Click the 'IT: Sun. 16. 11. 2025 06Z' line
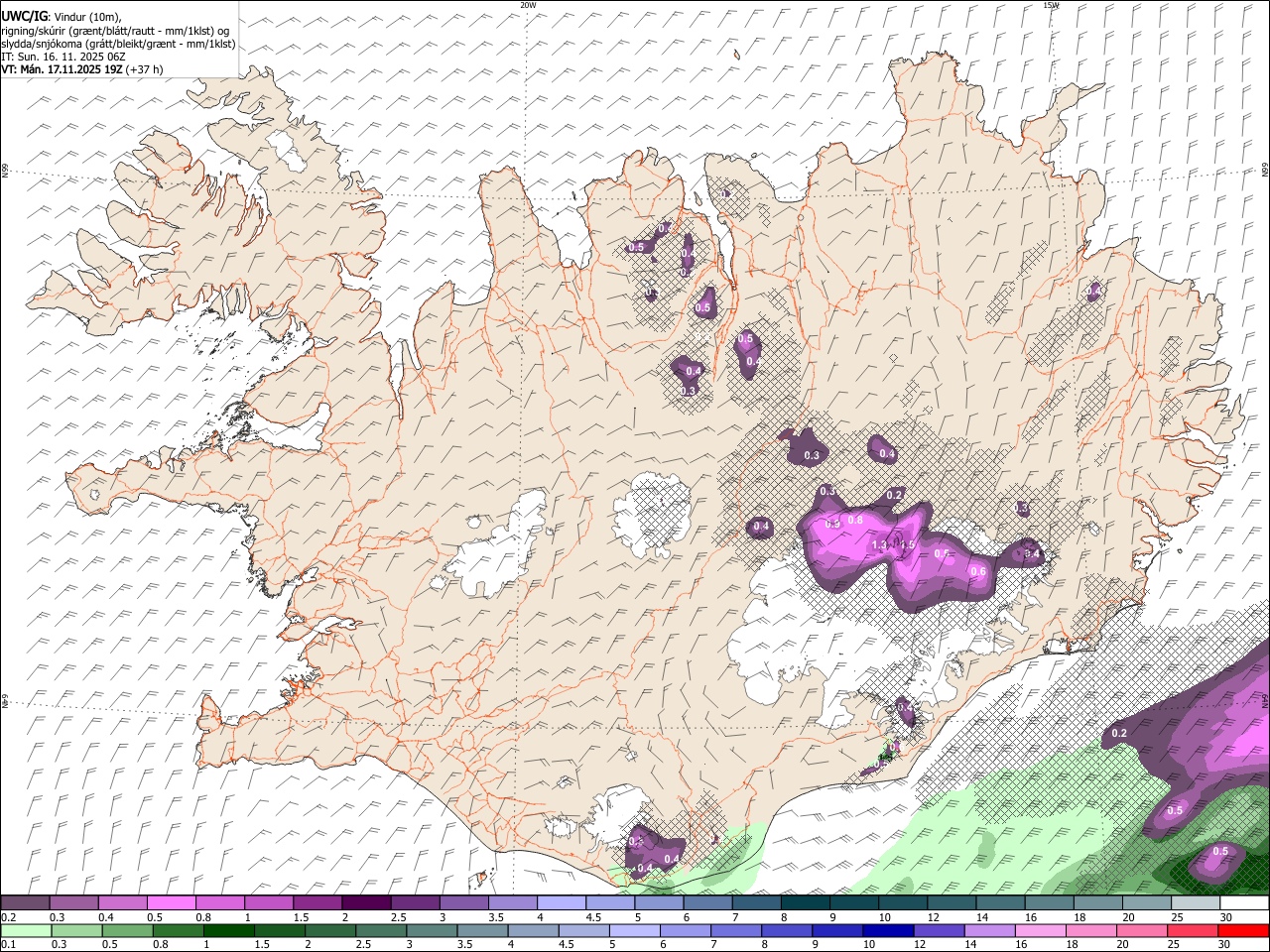This screenshot has width=1270, height=952. click(63, 57)
